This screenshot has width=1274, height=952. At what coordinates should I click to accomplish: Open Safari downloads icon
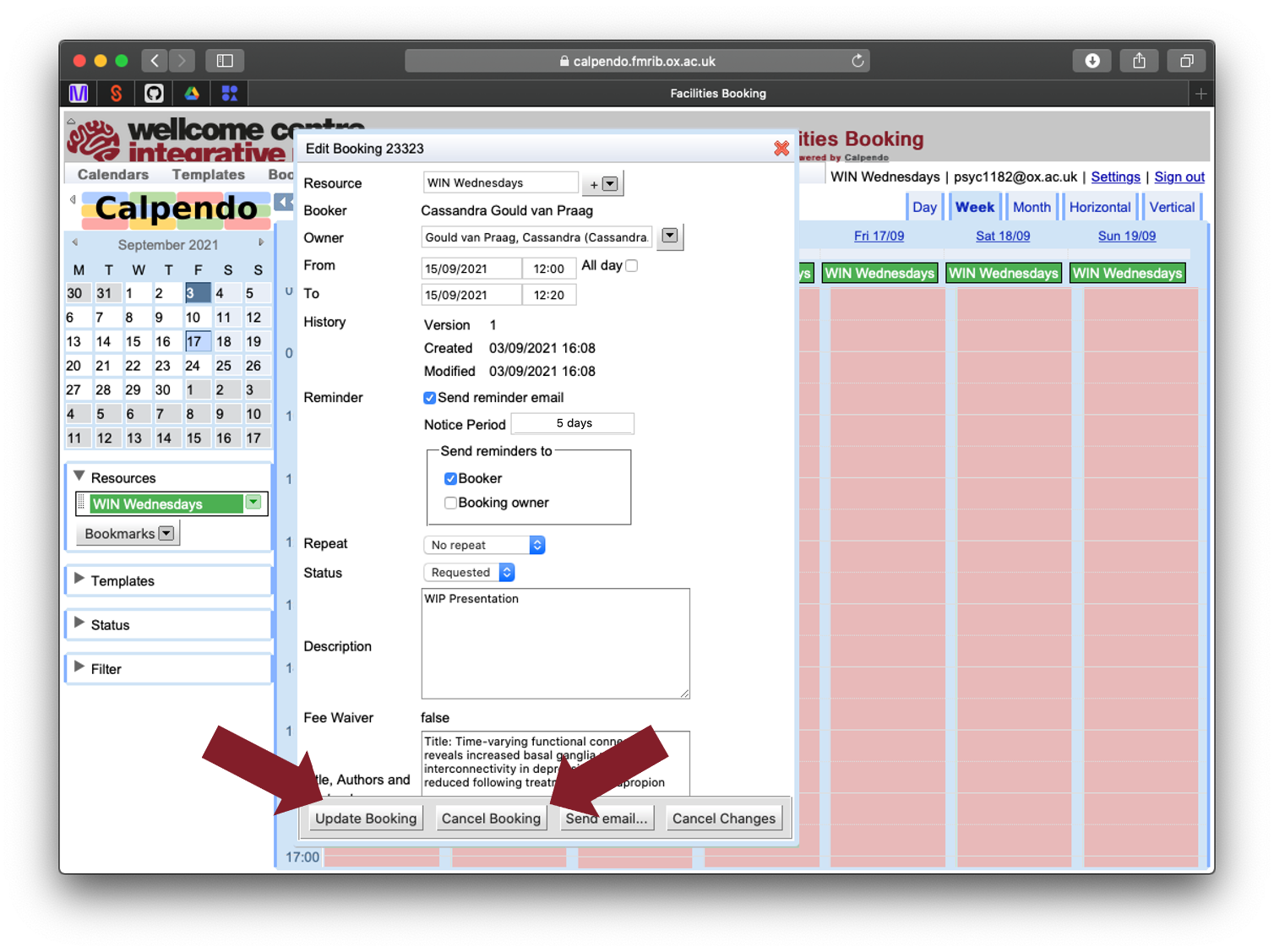(1092, 61)
